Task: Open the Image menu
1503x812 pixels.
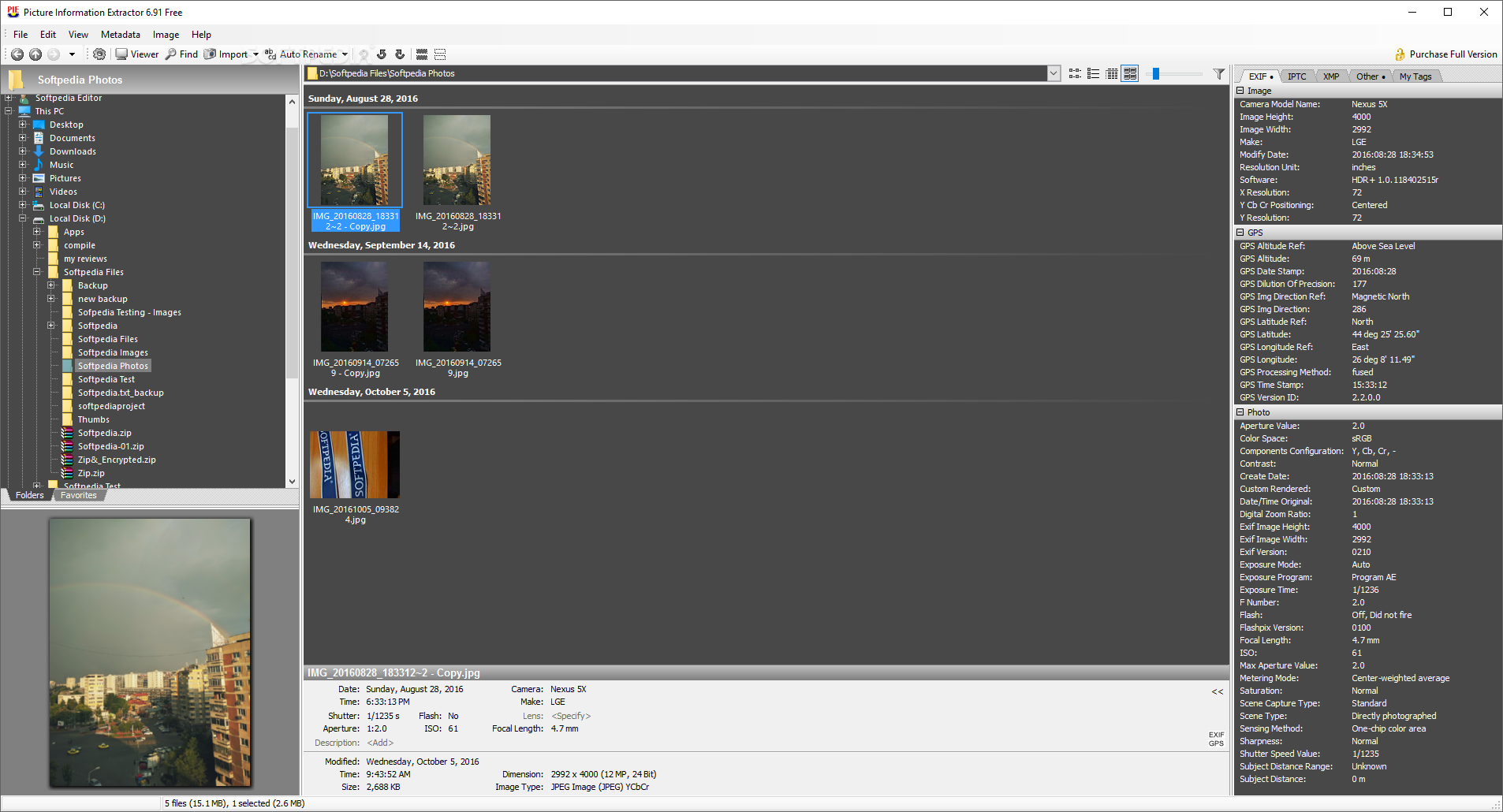Action: pyautogui.click(x=166, y=35)
